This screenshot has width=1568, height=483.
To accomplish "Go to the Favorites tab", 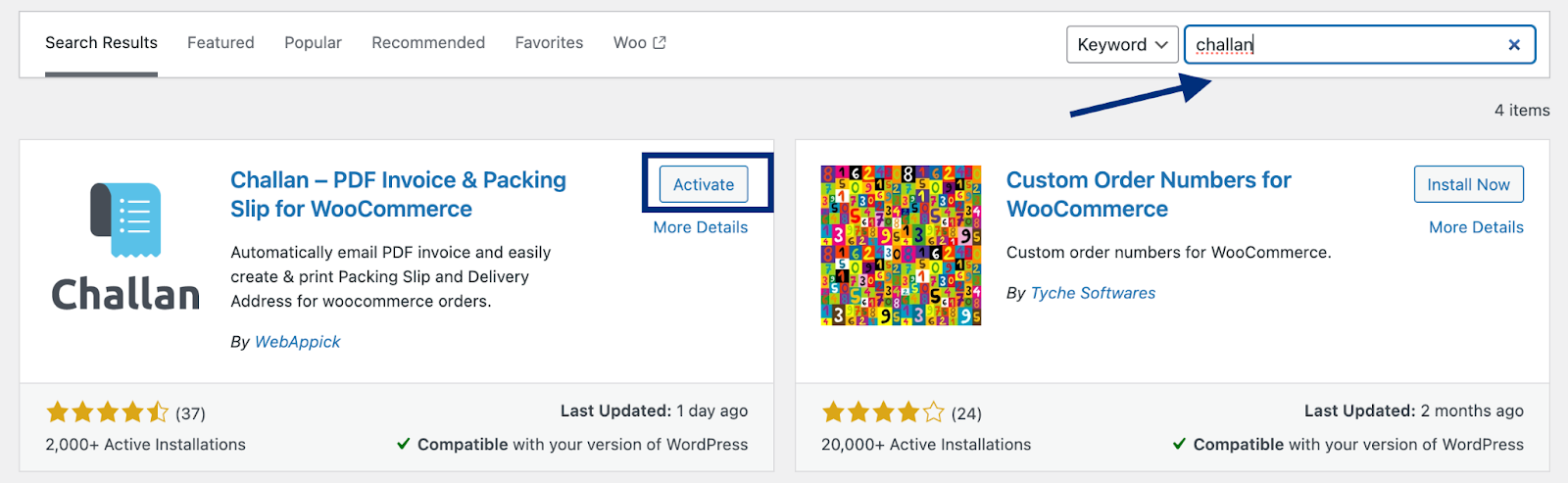I will (x=549, y=43).
